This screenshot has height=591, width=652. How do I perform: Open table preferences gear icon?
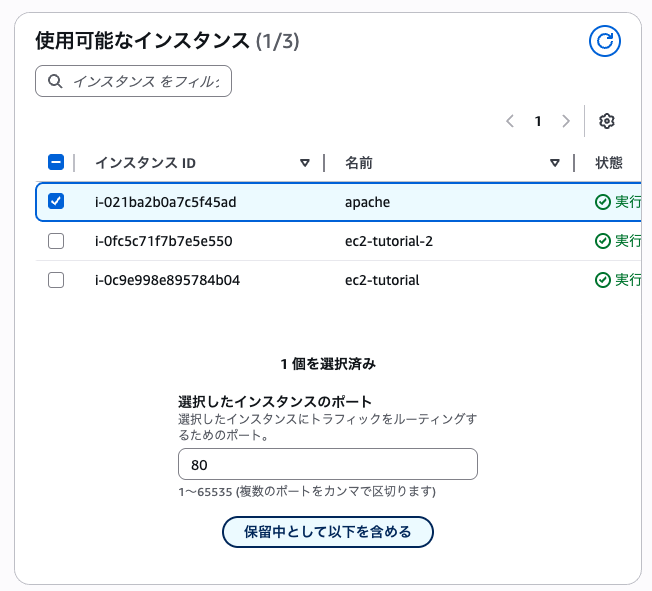click(x=607, y=121)
